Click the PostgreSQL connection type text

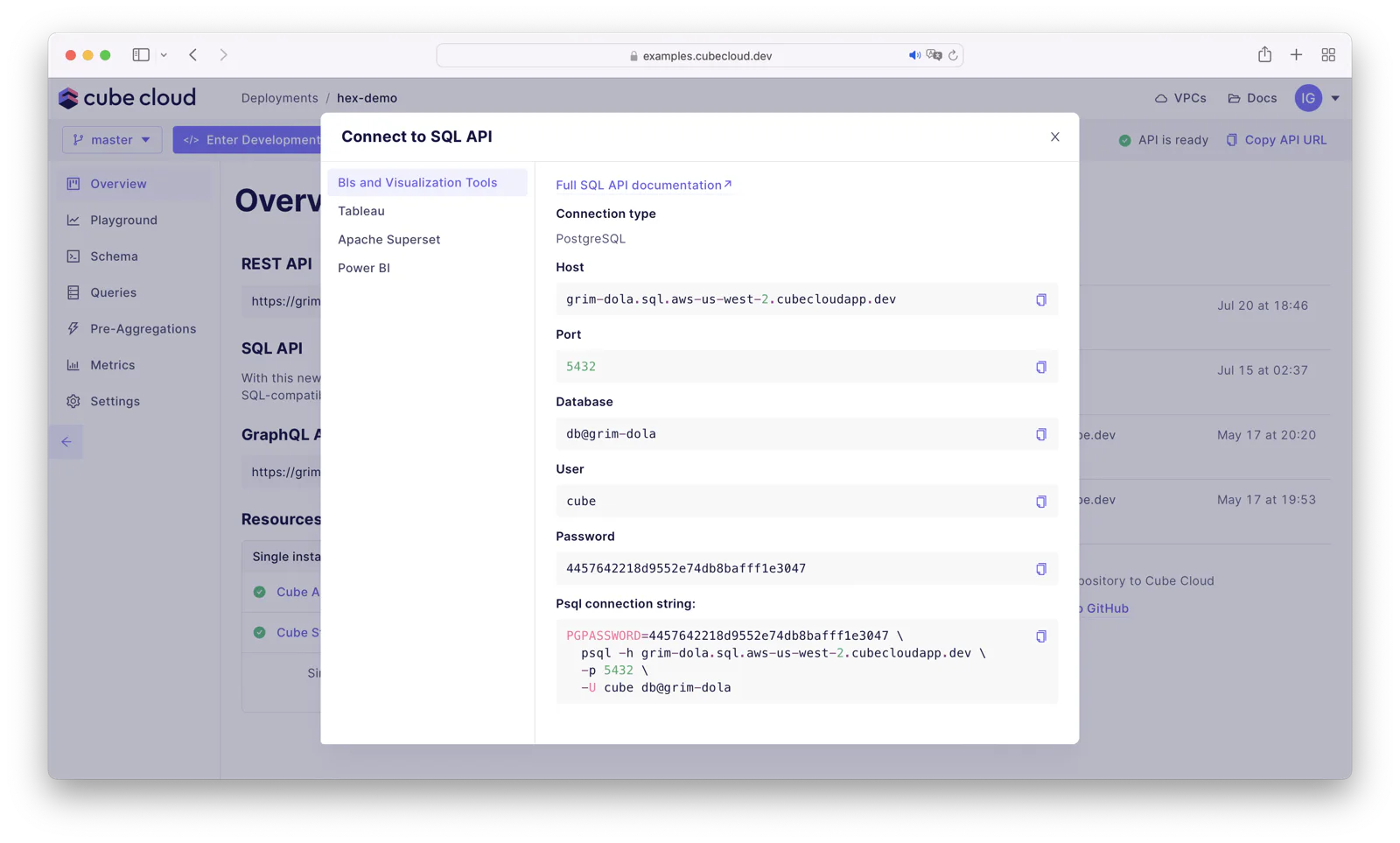click(x=591, y=239)
